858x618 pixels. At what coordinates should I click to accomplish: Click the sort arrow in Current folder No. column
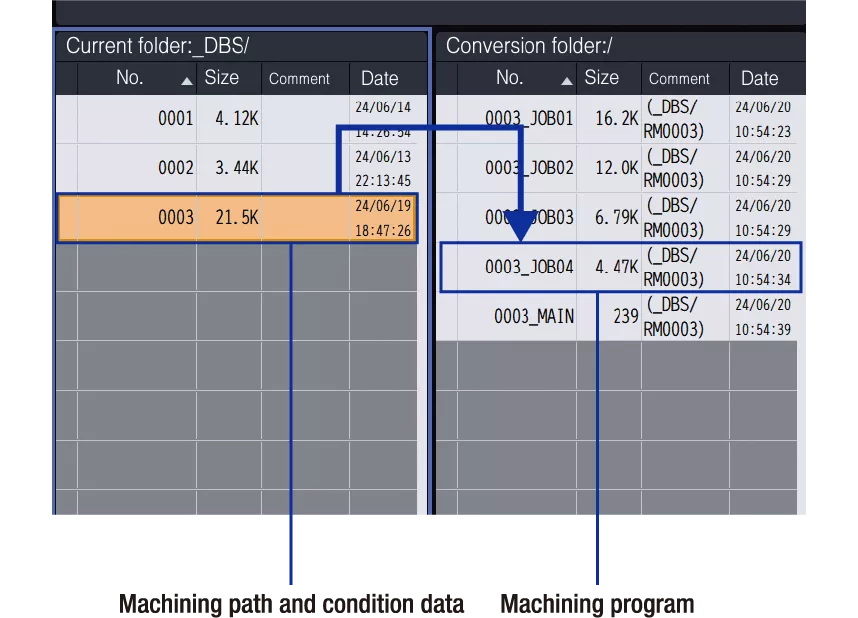(186, 81)
